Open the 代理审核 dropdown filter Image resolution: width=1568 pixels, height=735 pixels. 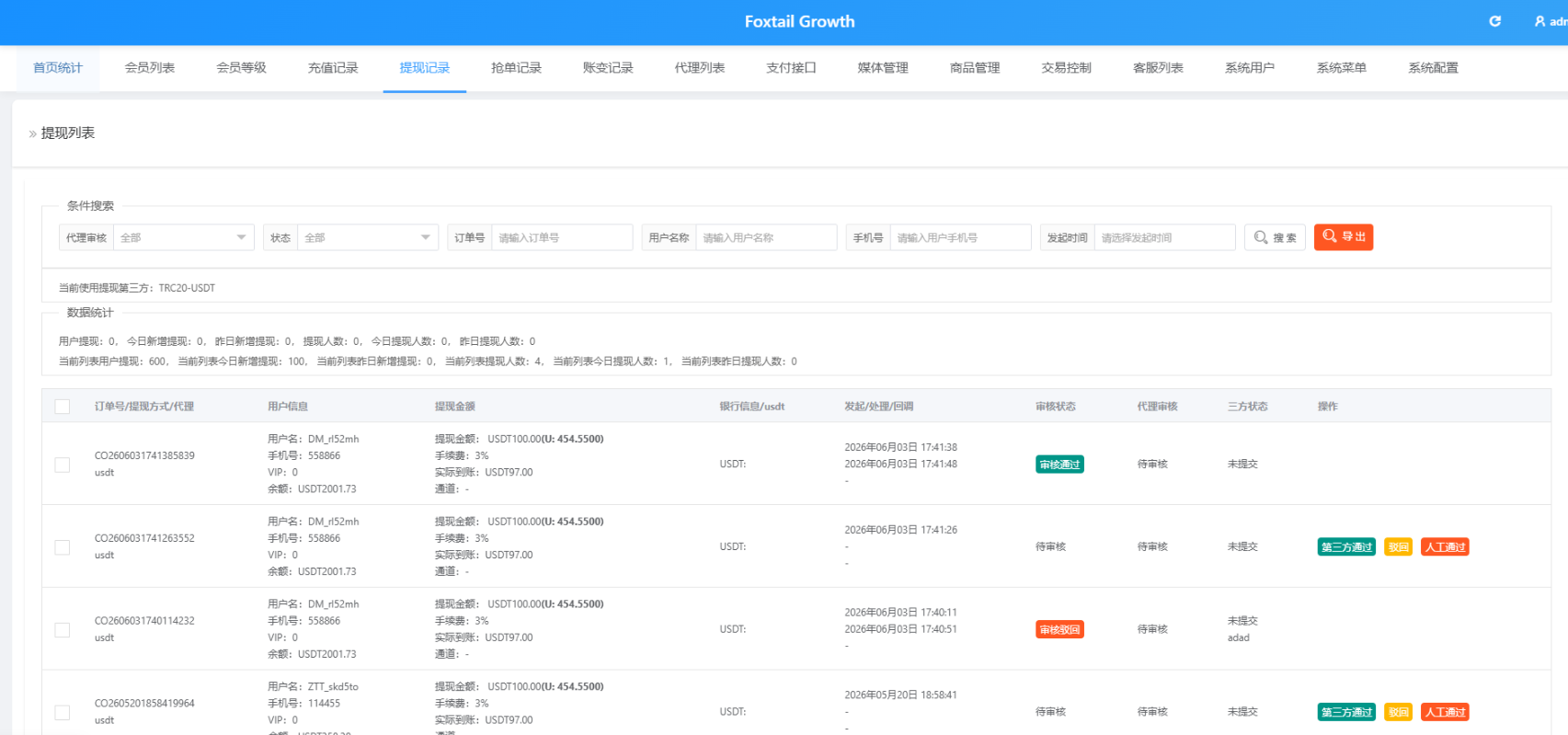click(x=183, y=237)
